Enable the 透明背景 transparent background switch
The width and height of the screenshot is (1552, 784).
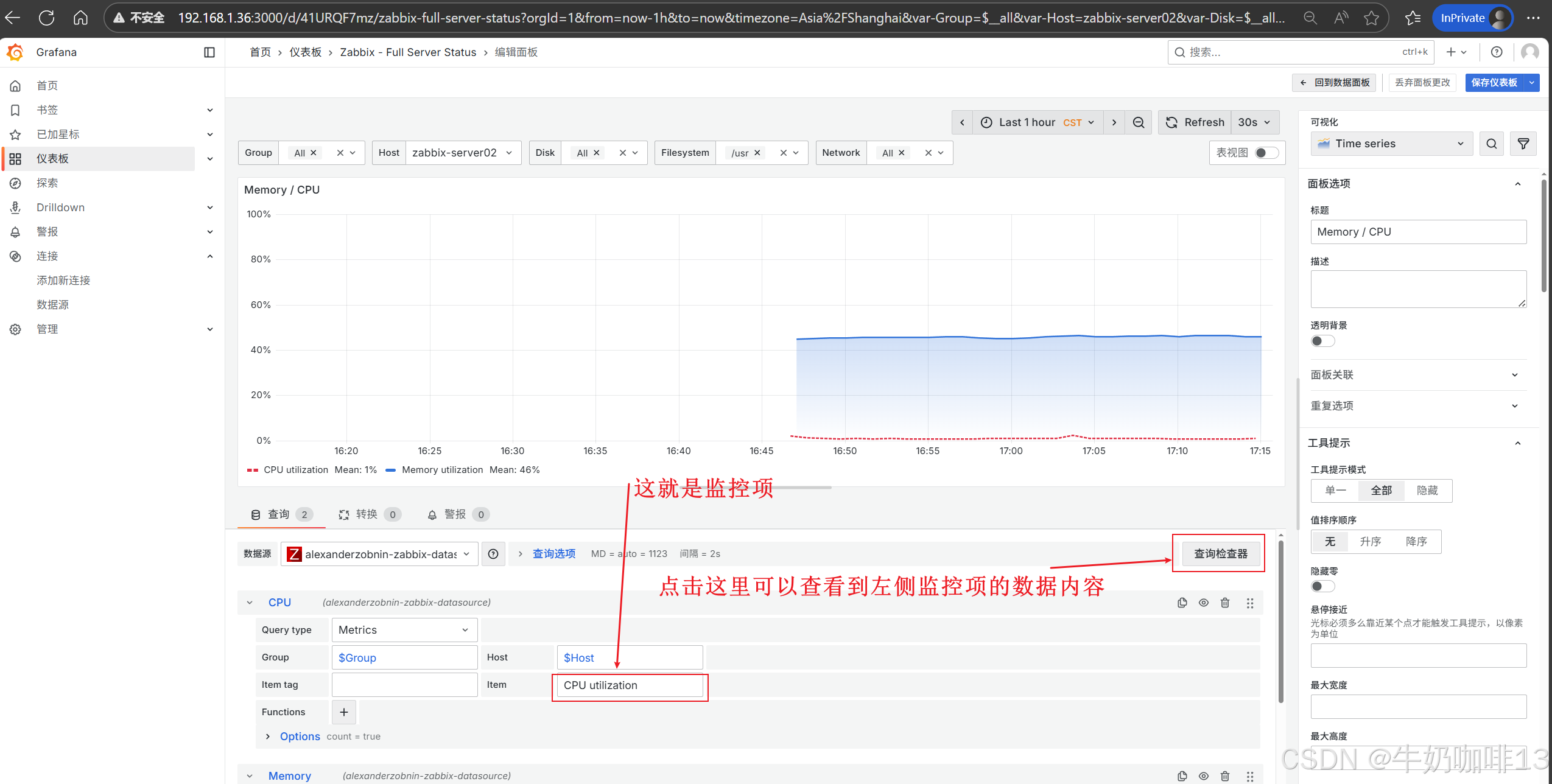coord(1322,341)
